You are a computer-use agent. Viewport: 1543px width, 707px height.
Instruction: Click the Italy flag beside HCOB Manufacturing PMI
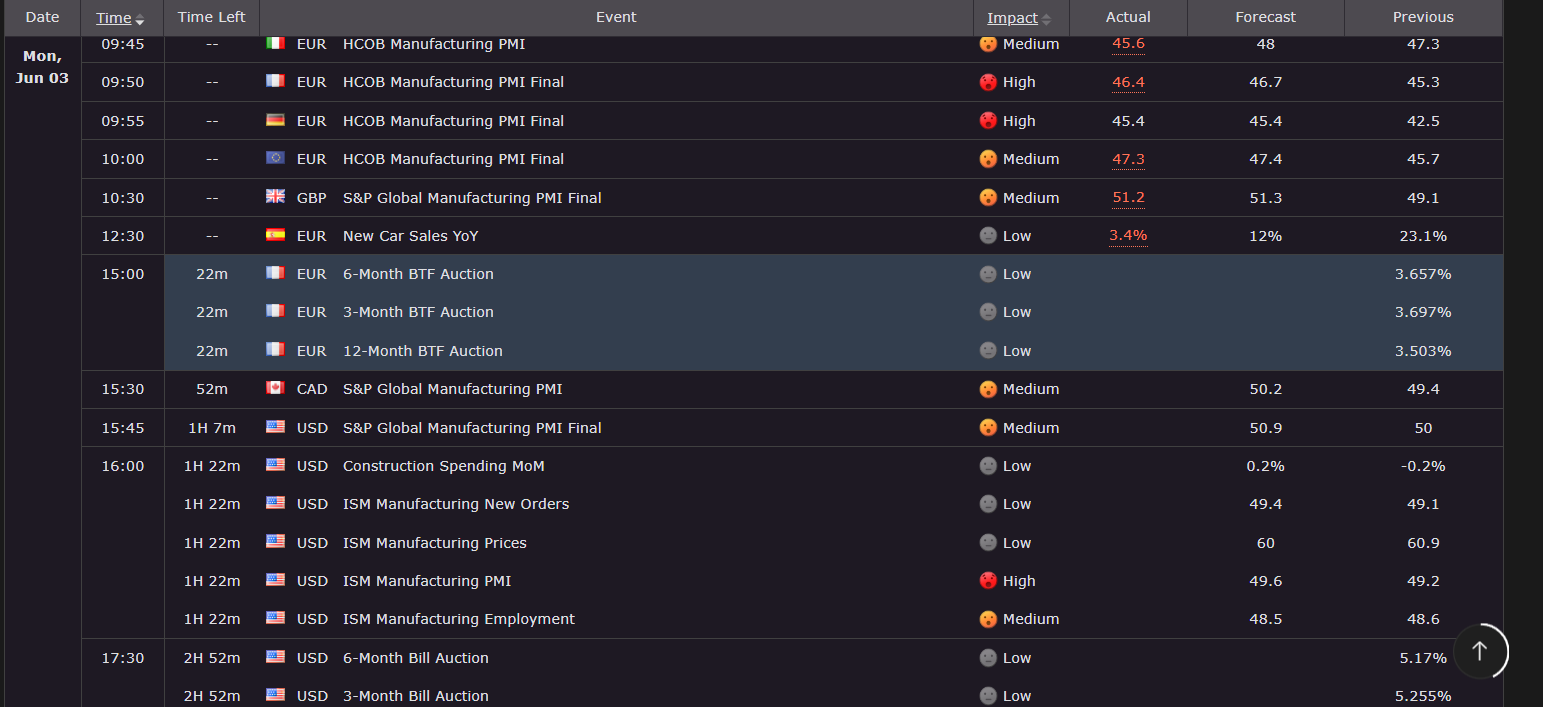click(x=275, y=44)
